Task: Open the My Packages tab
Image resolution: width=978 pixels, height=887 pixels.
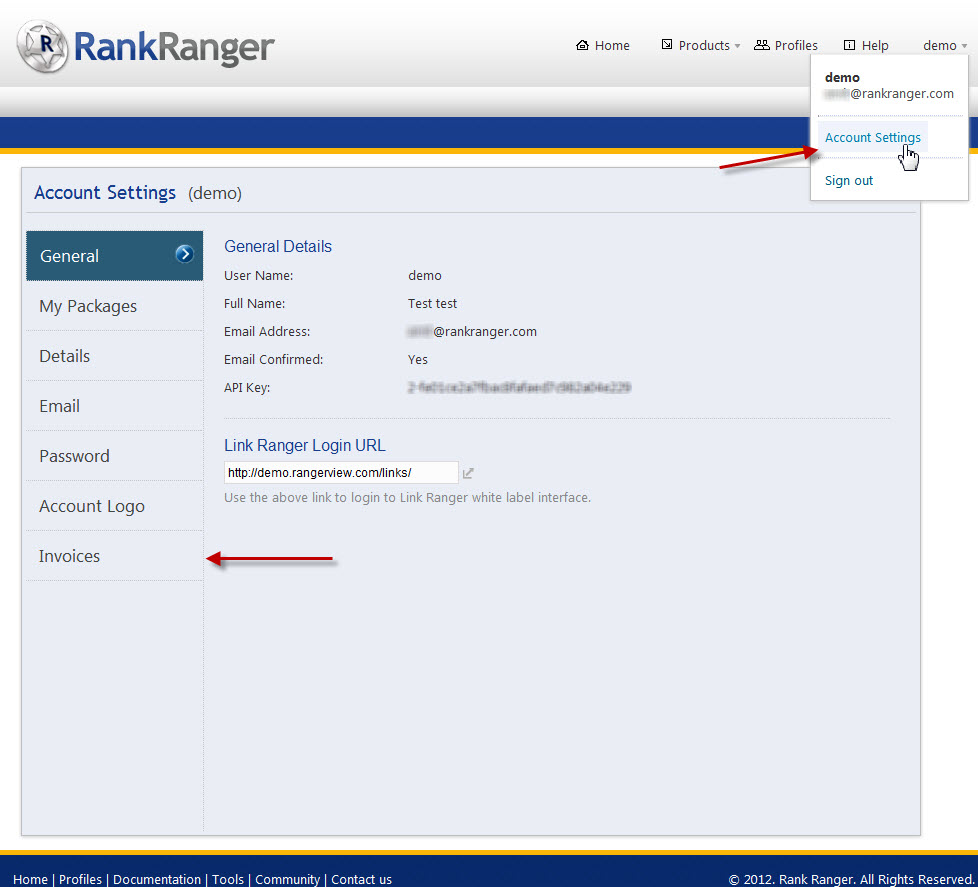Action: coord(88,306)
